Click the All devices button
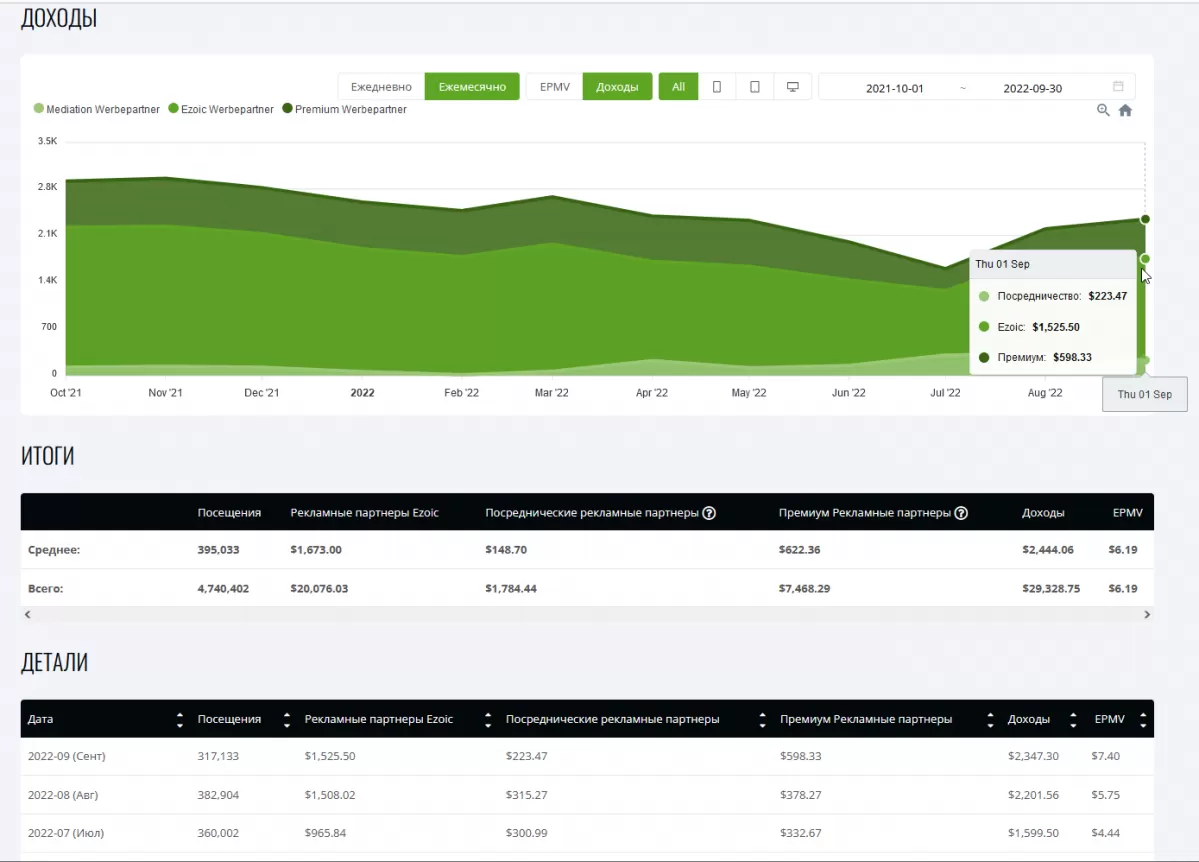 [678, 87]
